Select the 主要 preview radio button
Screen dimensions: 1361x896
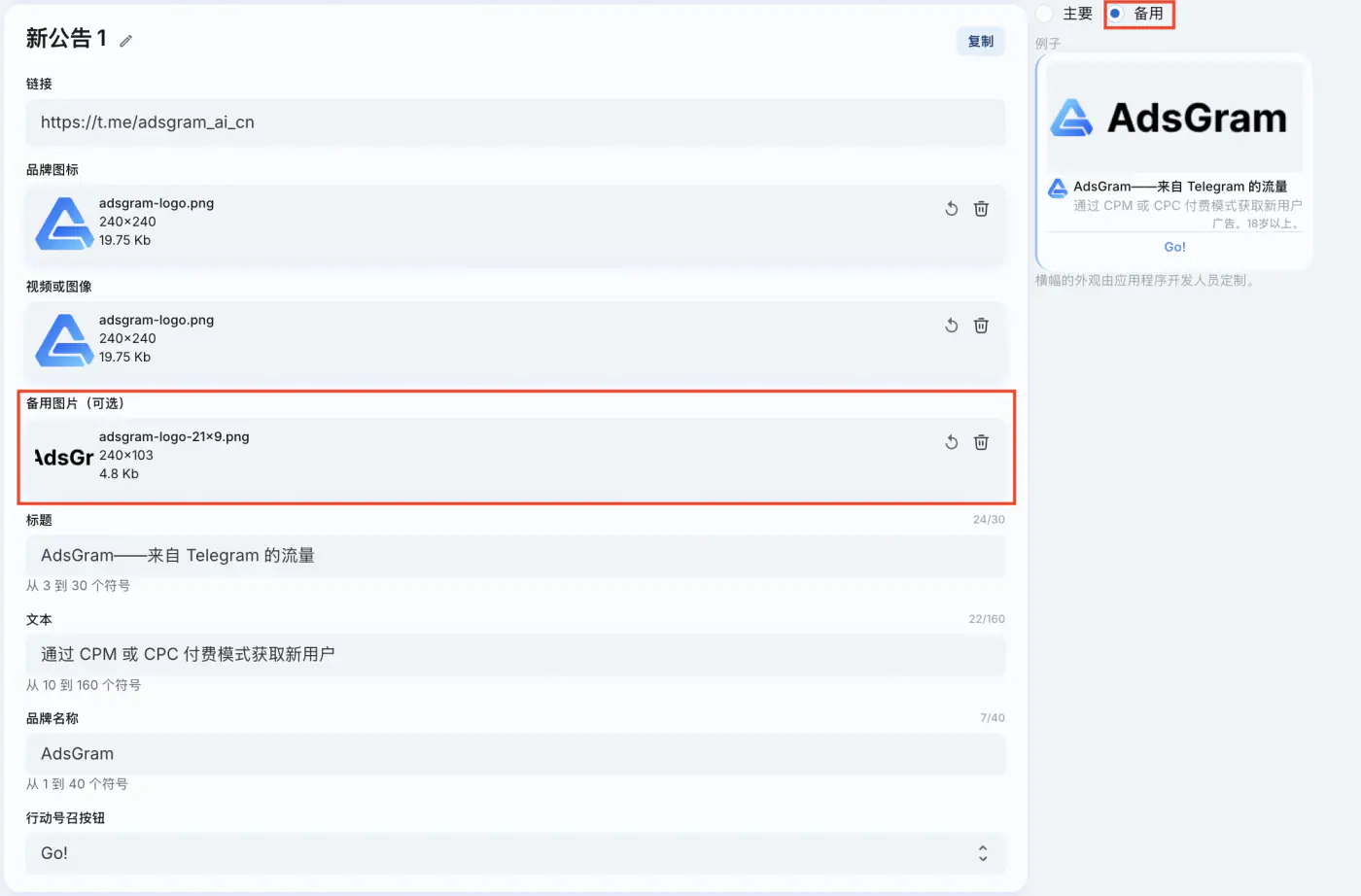[1045, 14]
